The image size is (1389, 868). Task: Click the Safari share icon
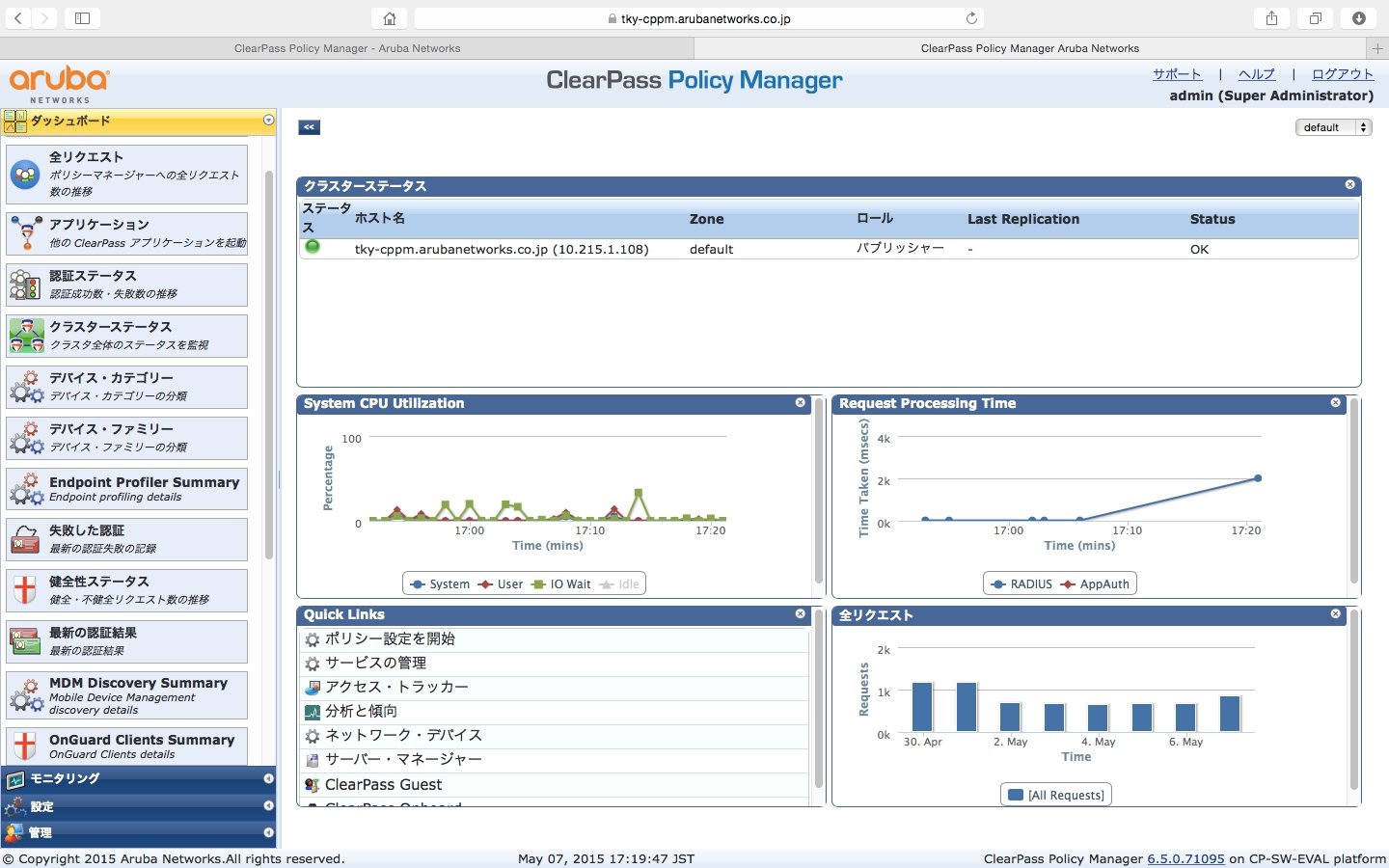tap(1271, 18)
